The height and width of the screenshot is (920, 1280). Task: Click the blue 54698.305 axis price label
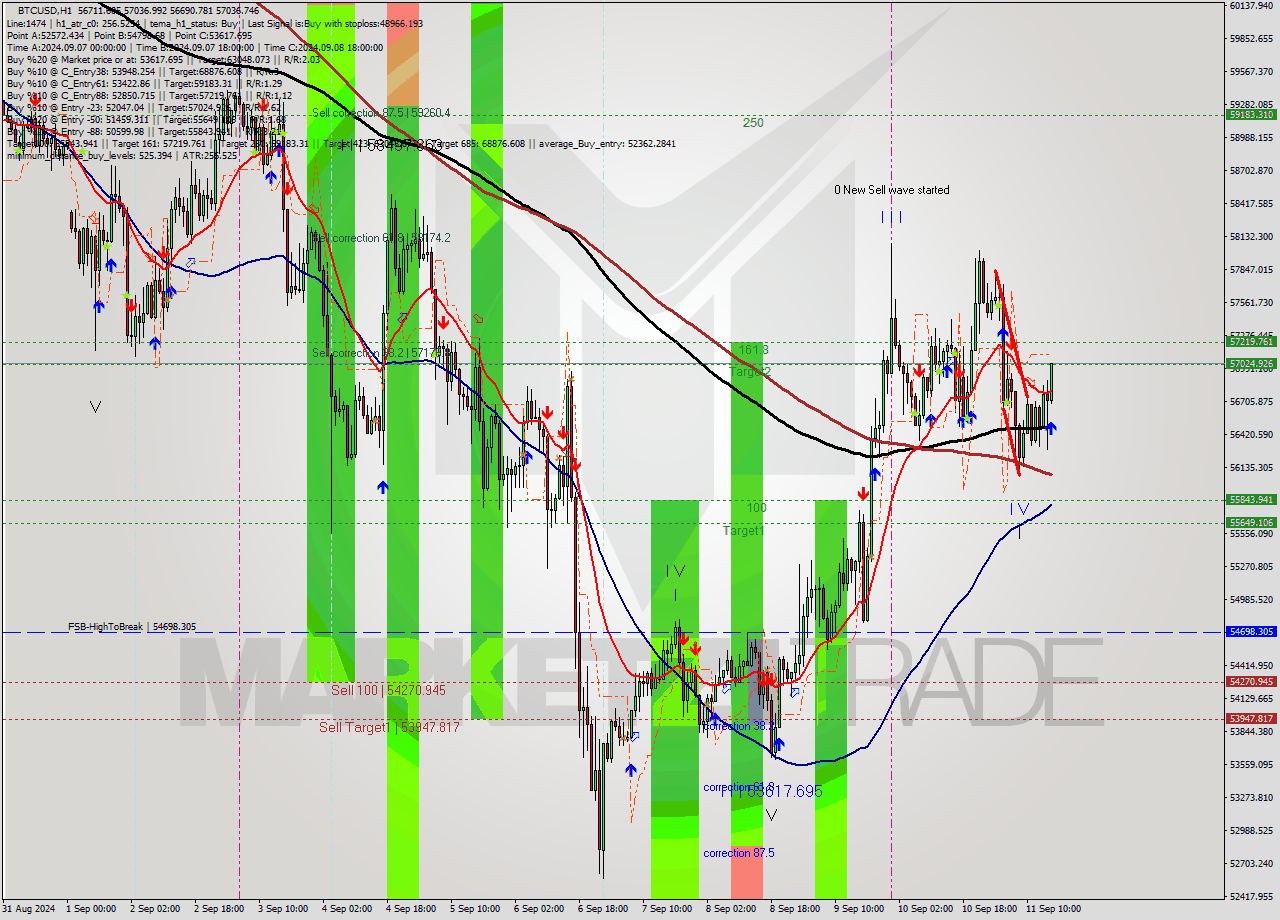tap(1250, 632)
